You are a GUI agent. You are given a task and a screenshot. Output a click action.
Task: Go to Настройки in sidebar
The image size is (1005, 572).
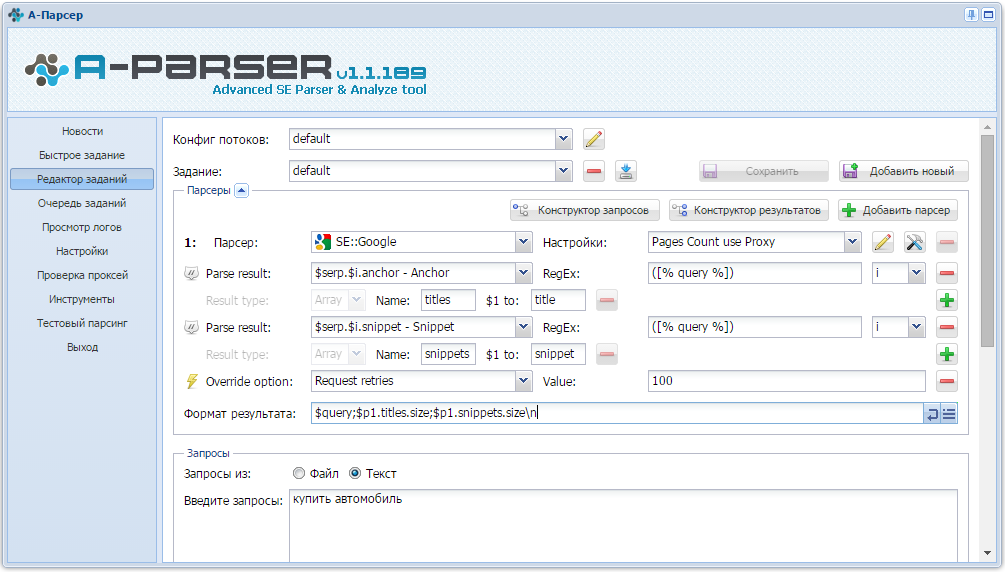[x=82, y=251]
